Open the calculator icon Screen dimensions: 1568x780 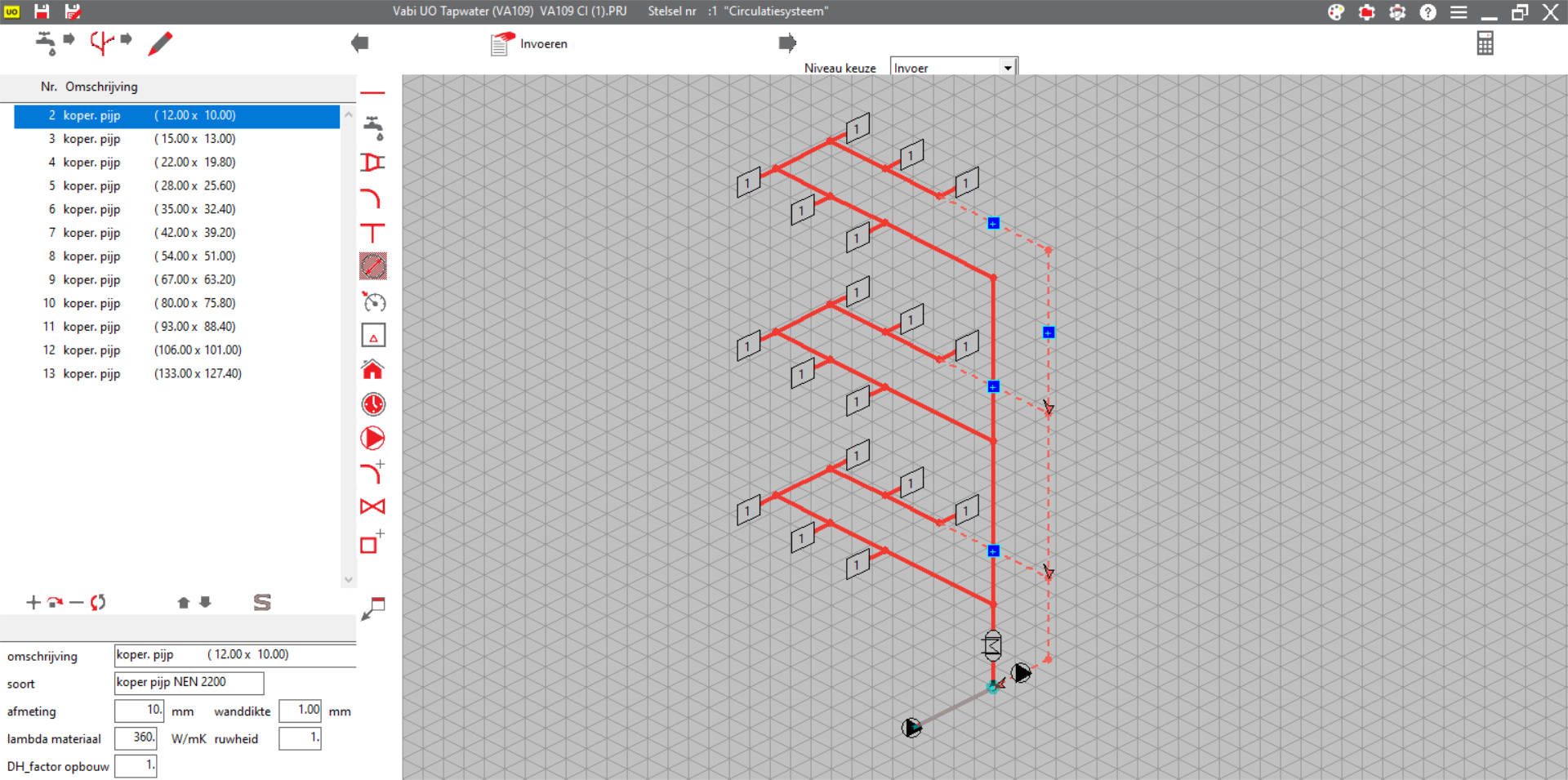pyautogui.click(x=1485, y=43)
